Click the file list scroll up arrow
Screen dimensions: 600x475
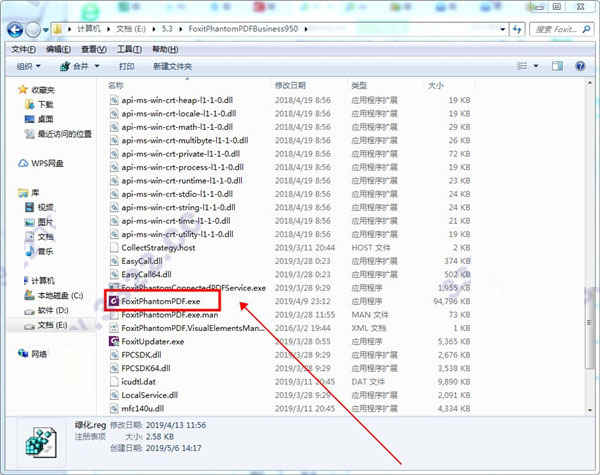tap(590, 83)
